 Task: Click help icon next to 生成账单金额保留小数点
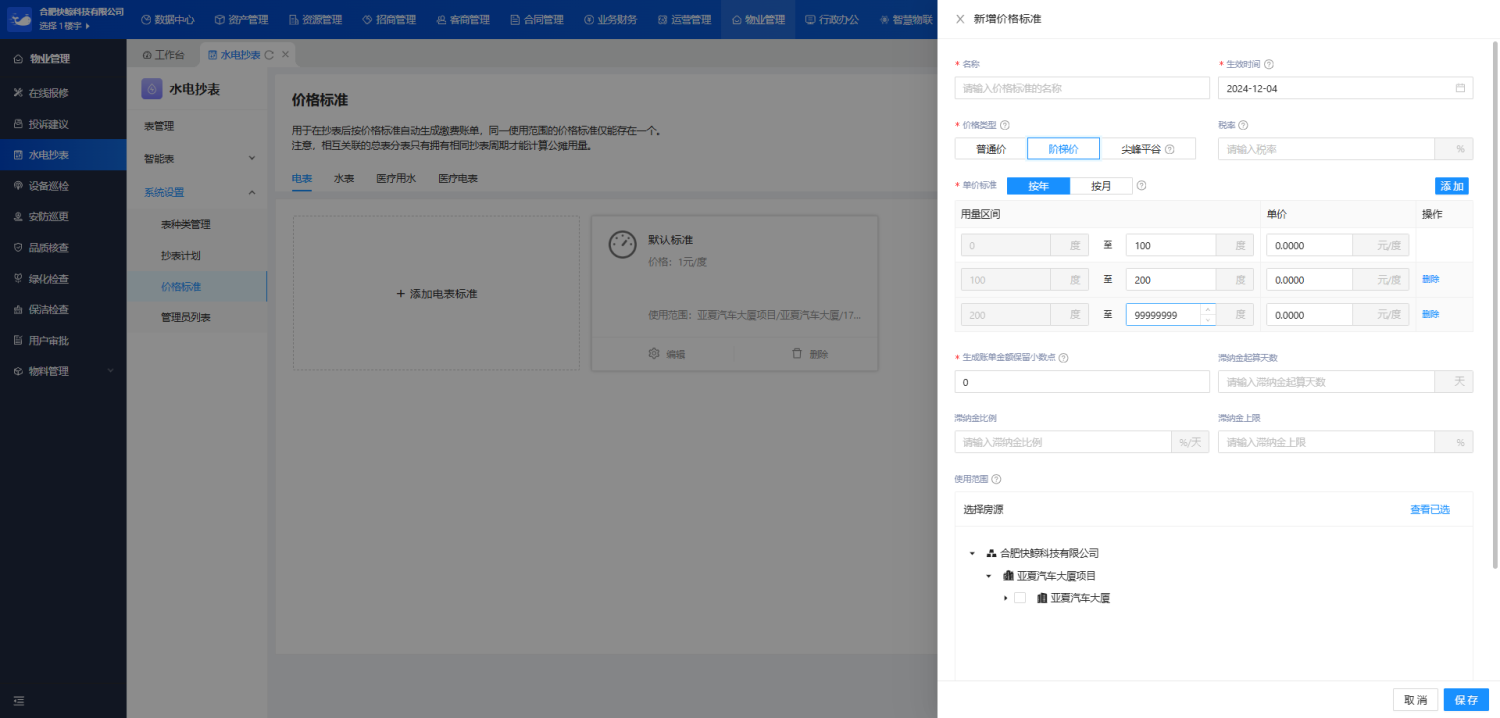point(1063,358)
